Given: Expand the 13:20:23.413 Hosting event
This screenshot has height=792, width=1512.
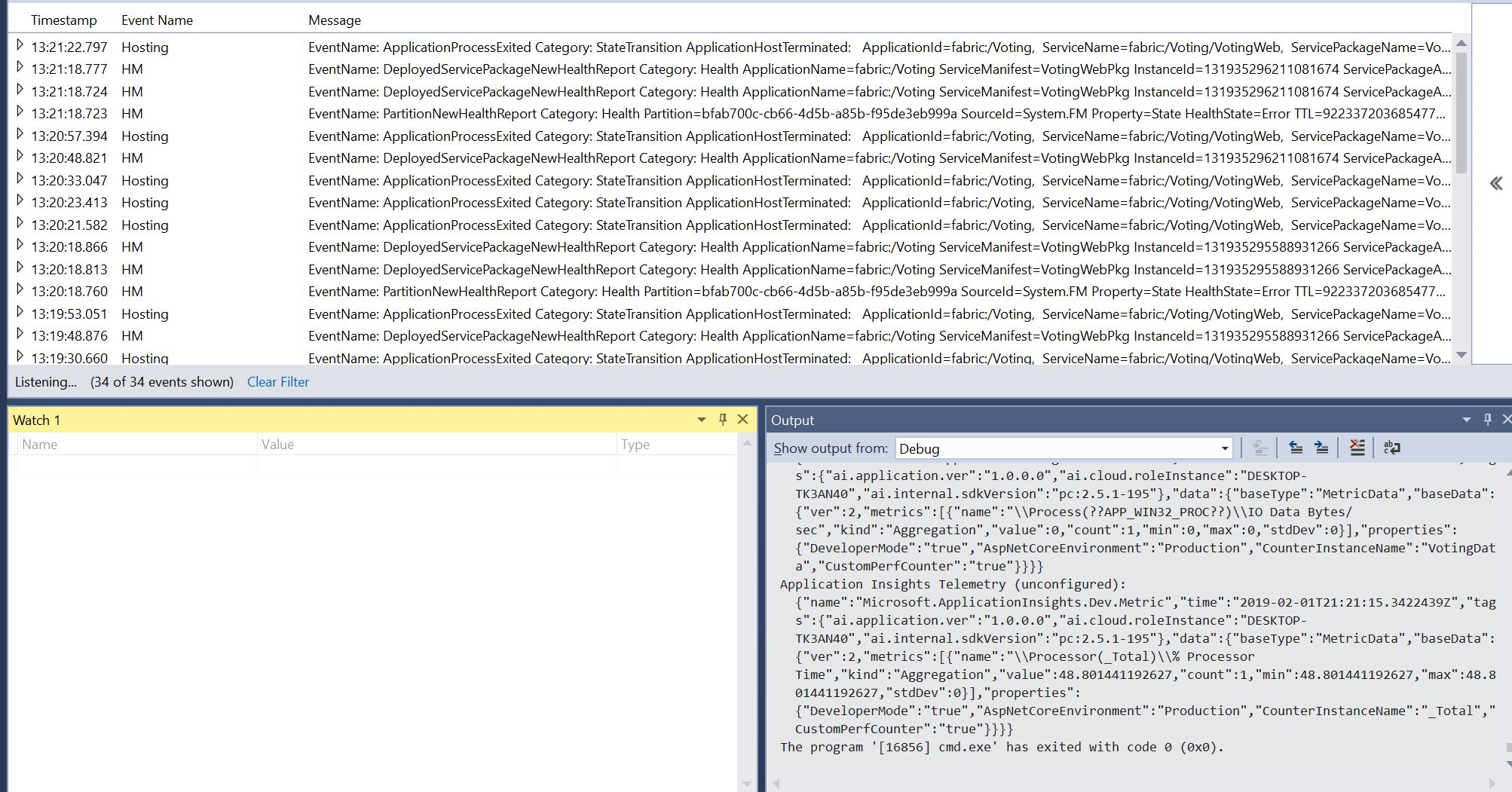Looking at the screenshot, I should point(20,201).
